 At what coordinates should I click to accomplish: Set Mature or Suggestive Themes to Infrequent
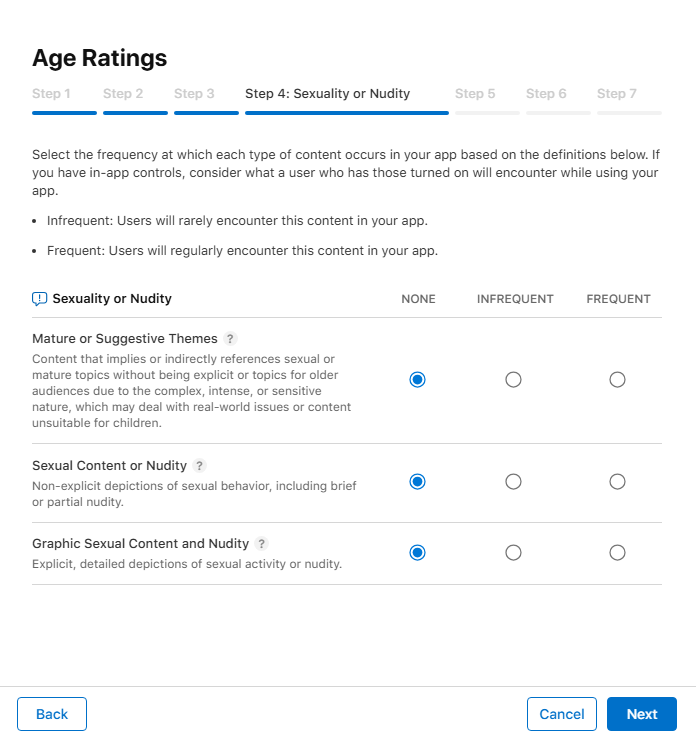pos(513,380)
